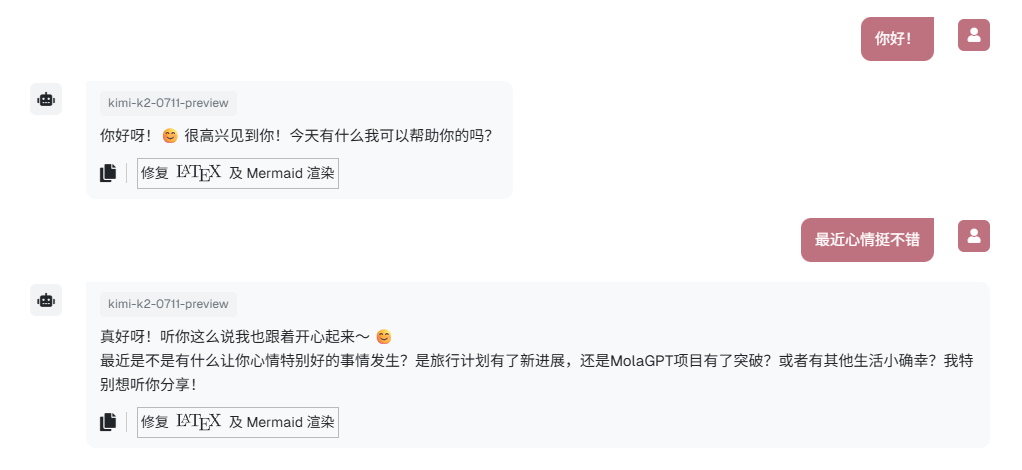Click the phrase "或者有其他生活小确幸"
Screen dimensions: 1022x470
click(x=852, y=361)
